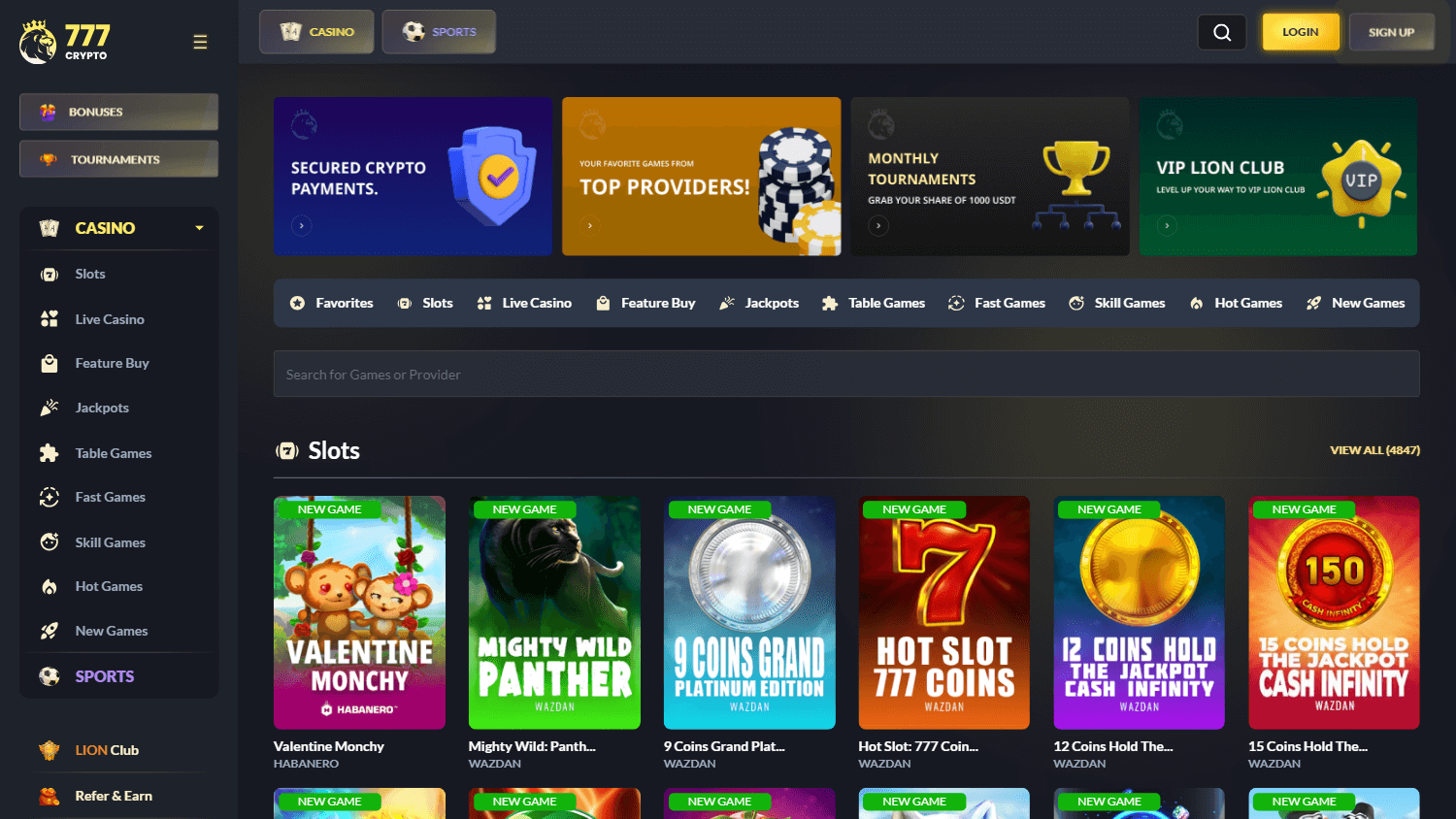Select Feature Buy tab in category bar

pos(645,304)
